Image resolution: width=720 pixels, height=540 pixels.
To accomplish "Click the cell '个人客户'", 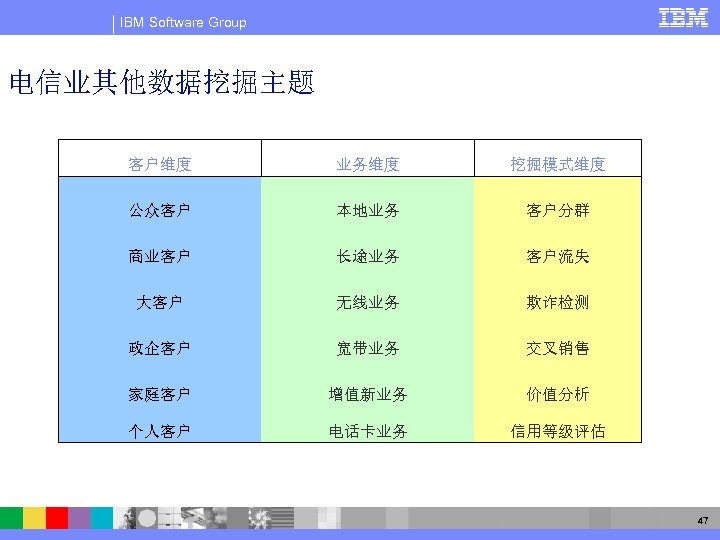I will (x=160, y=431).
